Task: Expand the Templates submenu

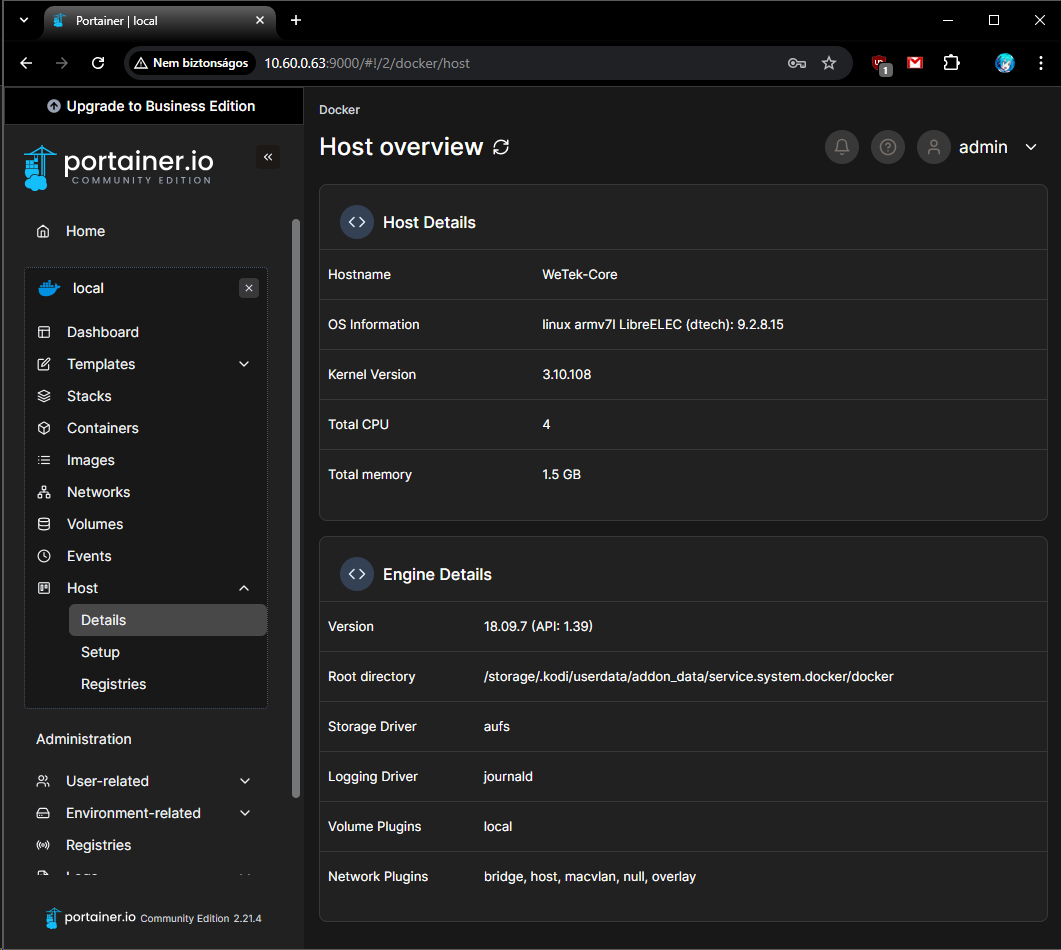Action: [244, 364]
